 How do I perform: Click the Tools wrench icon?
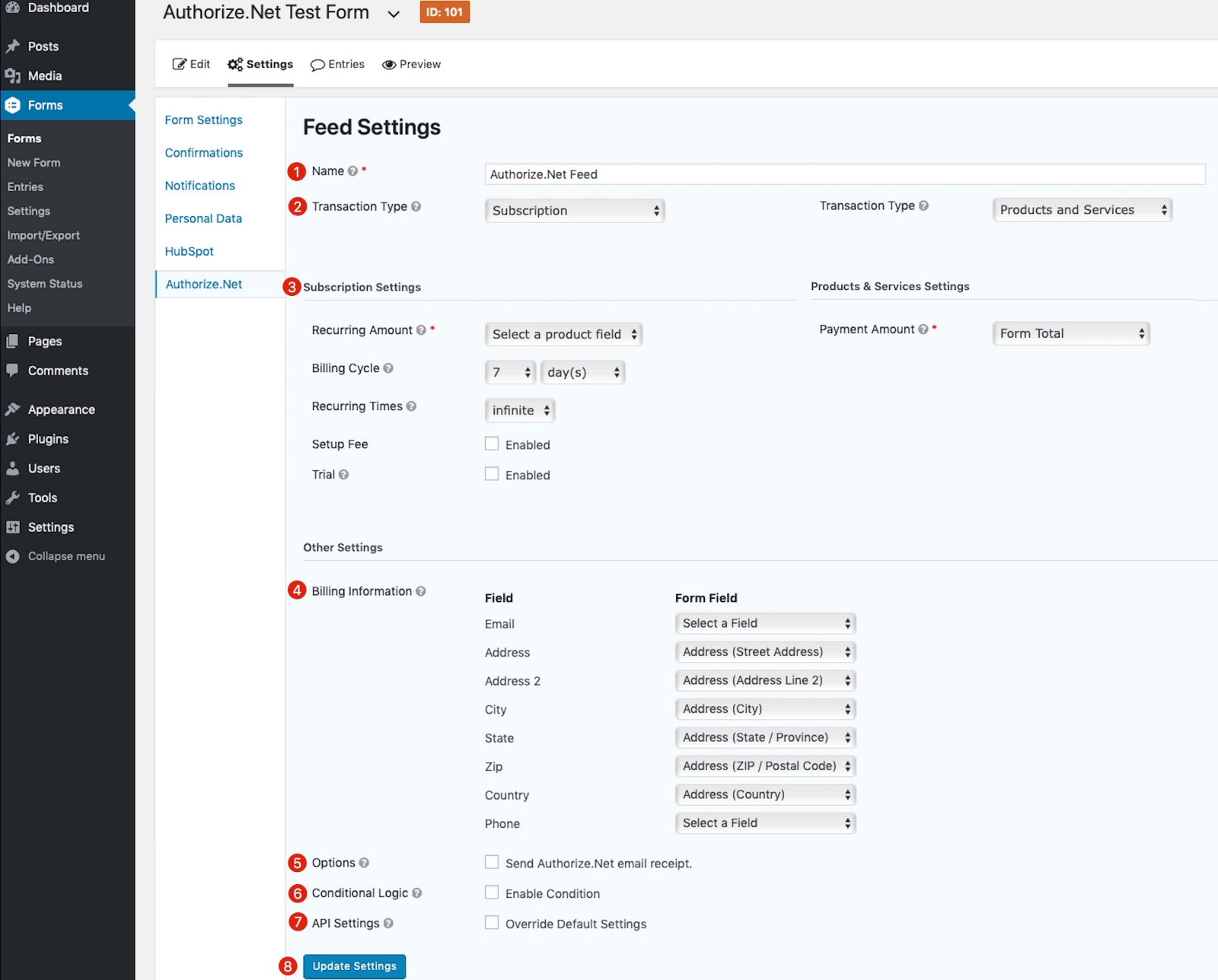pyautogui.click(x=13, y=498)
